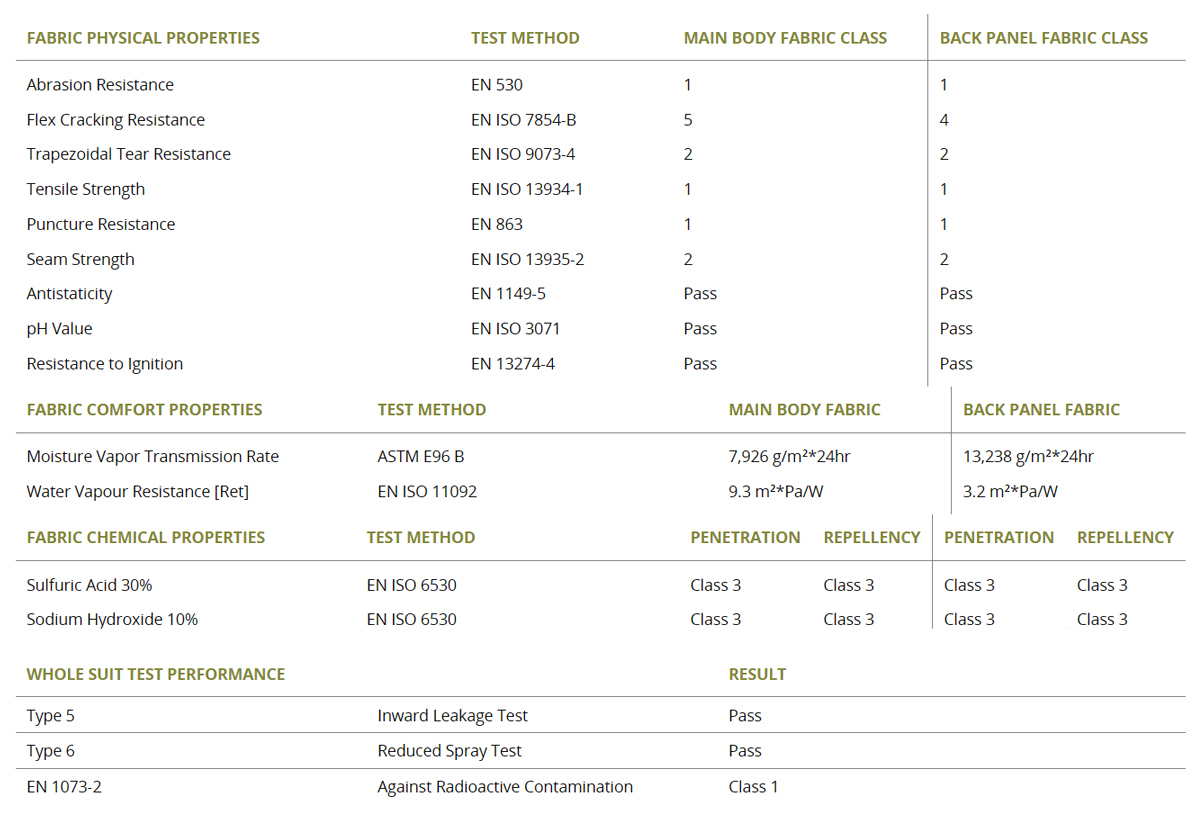The image size is (1200, 820).
Task: Click Antistaticity main body Pass result
Action: tap(700, 293)
